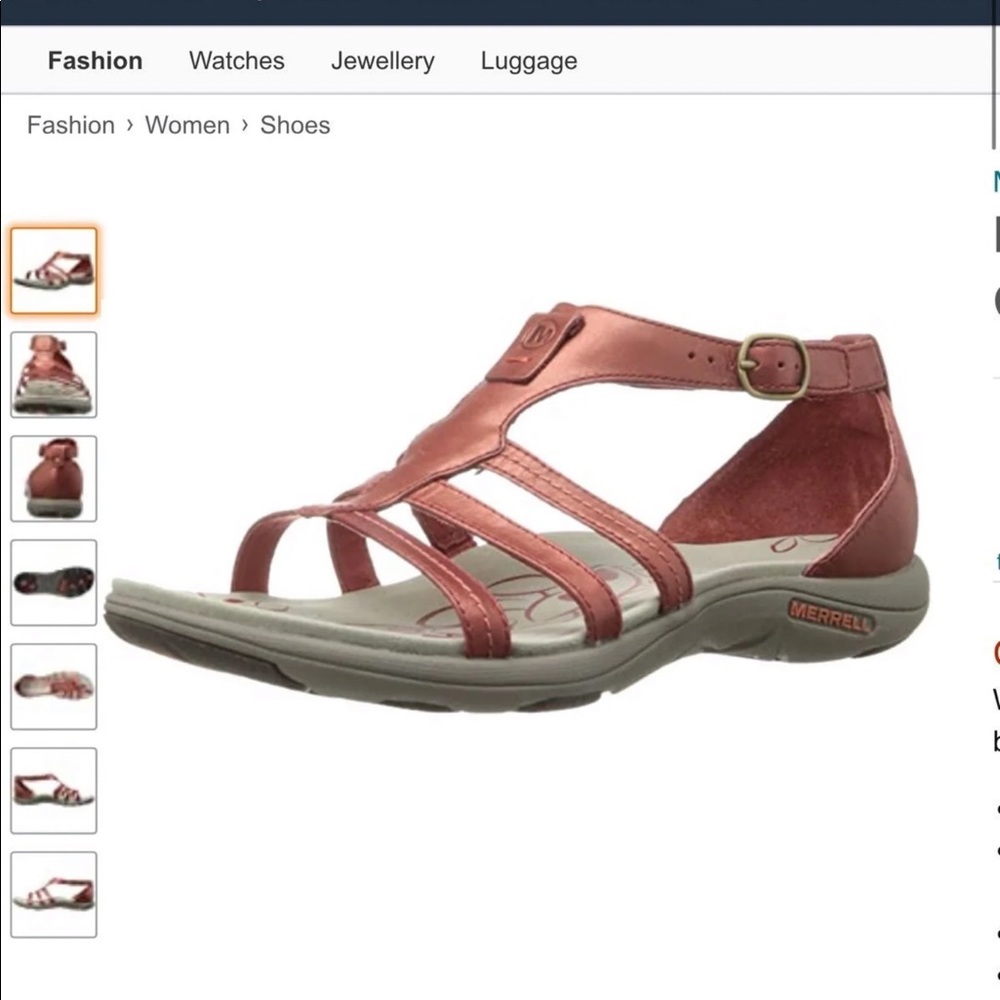Open the Shoes breadcrumb link
1000x1000 pixels.
(295, 125)
